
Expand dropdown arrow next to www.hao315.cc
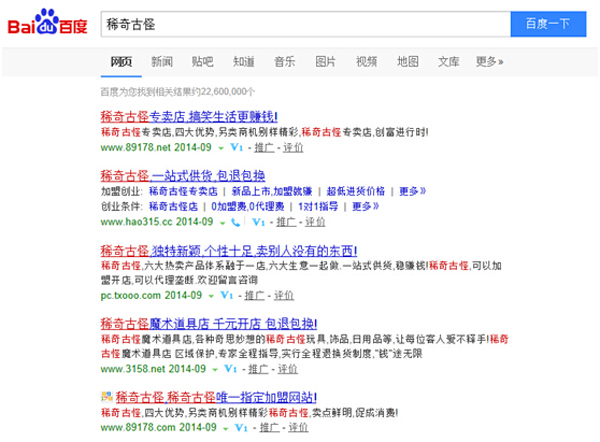pos(222,223)
